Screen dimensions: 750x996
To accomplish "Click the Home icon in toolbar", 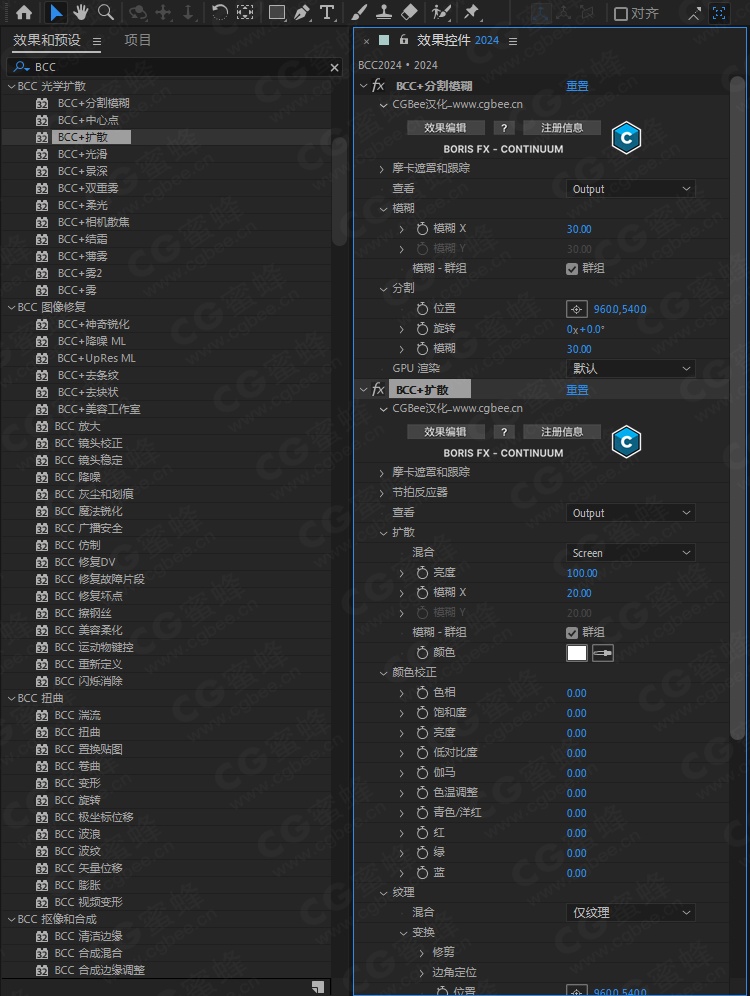I will click(x=24, y=12).
